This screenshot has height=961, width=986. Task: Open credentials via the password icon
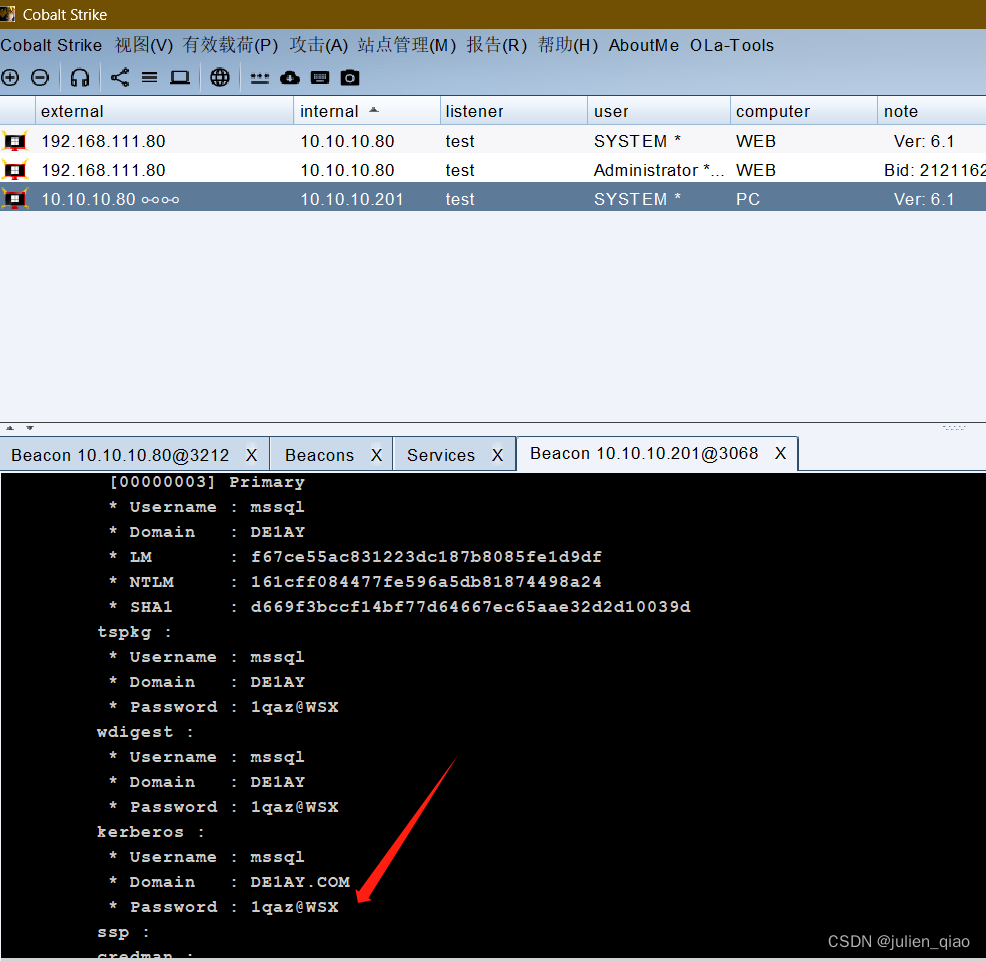tap(260, 79)
